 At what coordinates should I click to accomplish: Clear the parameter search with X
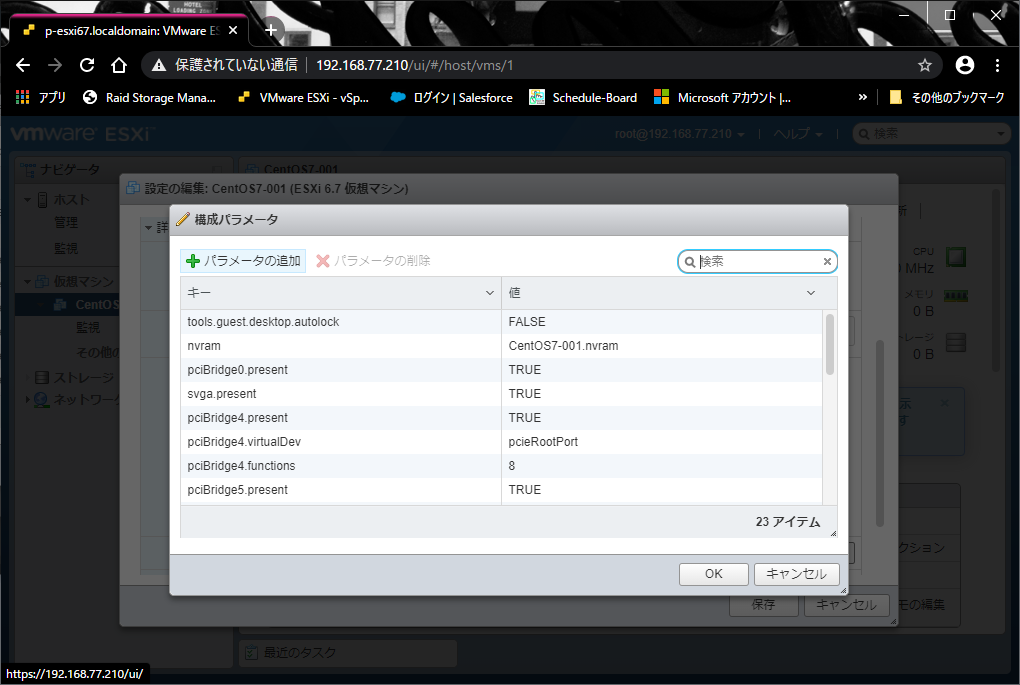click(x=827, y=262)
